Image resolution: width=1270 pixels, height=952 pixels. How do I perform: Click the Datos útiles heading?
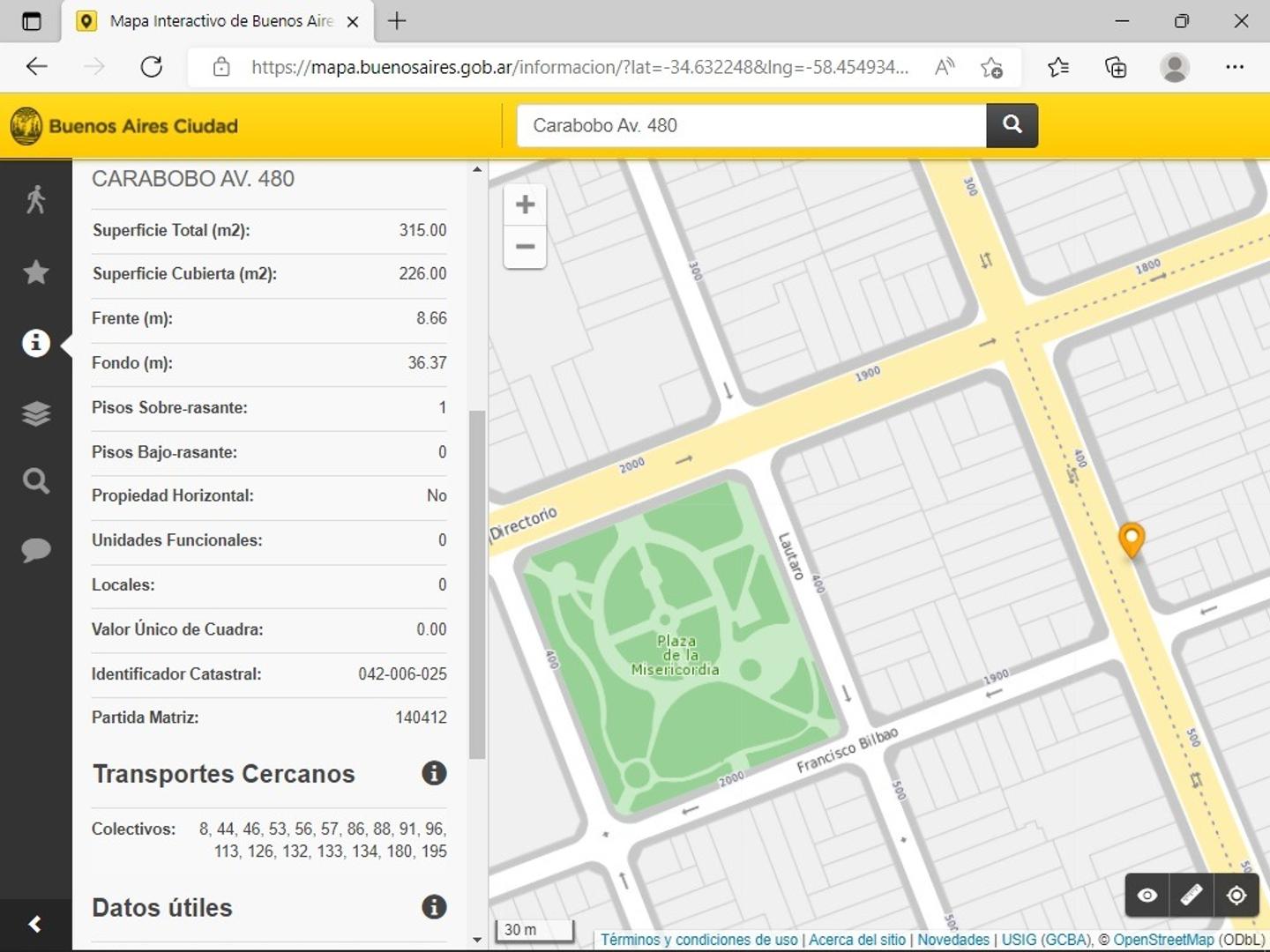(x=162, y=907)
